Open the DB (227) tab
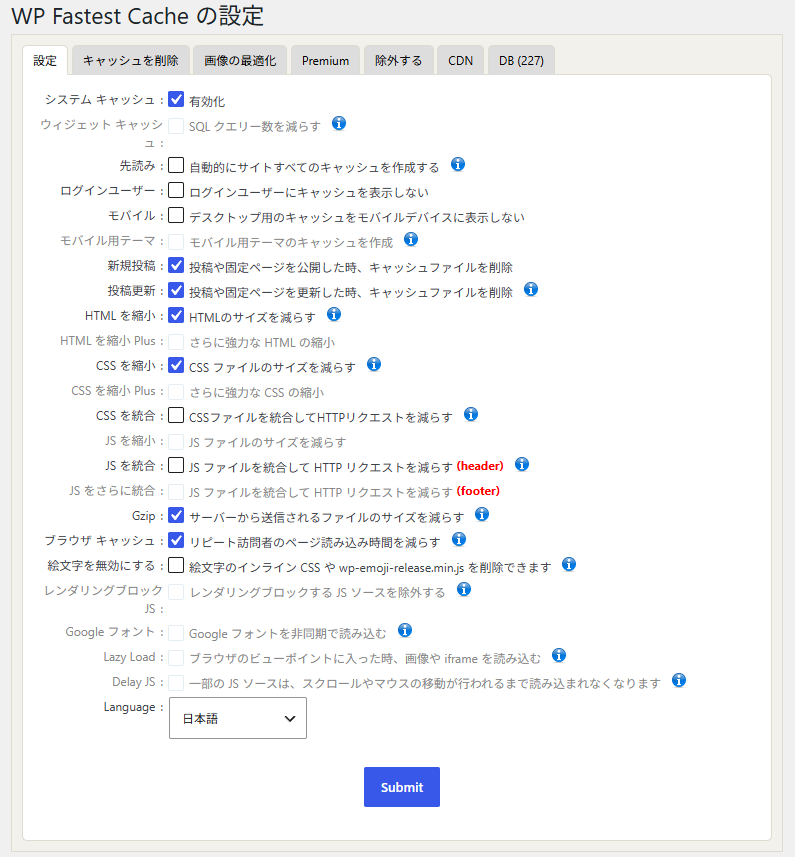Viewport: 795px width, 857px height. [x=521, y=60]
